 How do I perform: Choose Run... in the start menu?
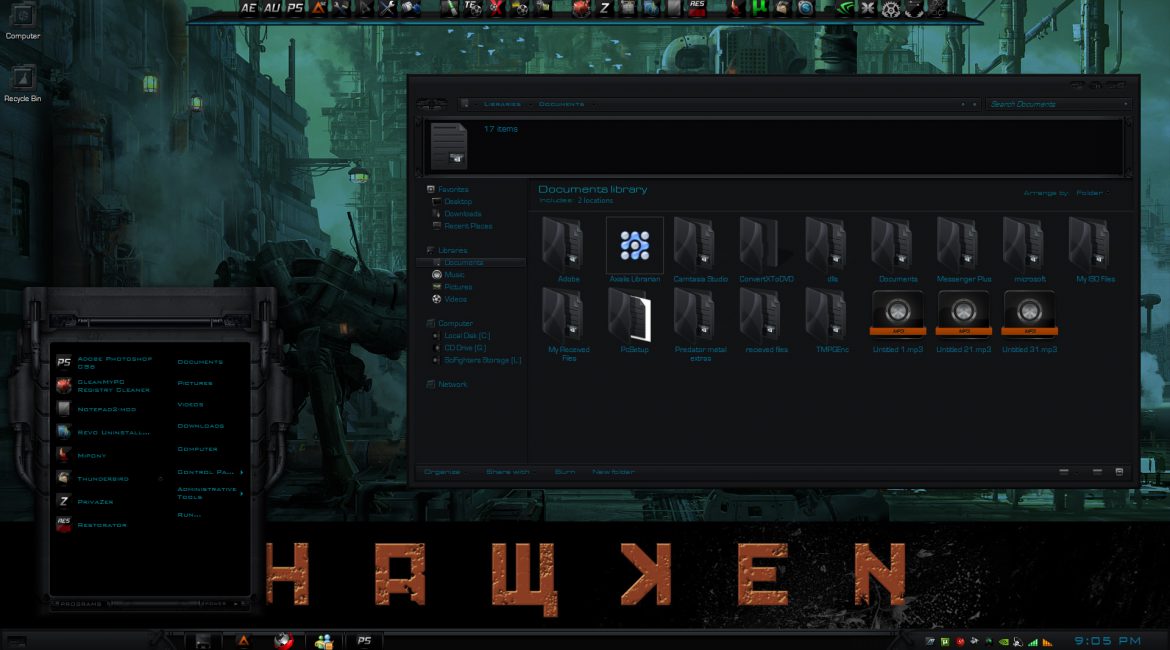point(189,515)
